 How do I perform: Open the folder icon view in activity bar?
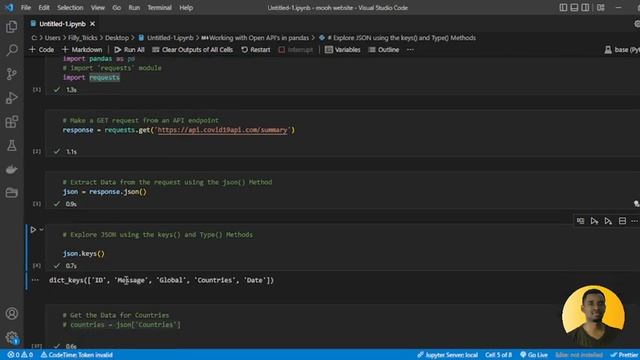click(11, 192)
